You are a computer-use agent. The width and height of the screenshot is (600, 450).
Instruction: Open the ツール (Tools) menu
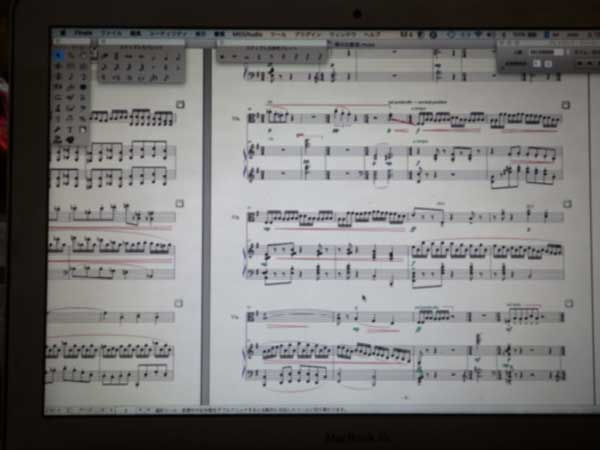[278, 34]
